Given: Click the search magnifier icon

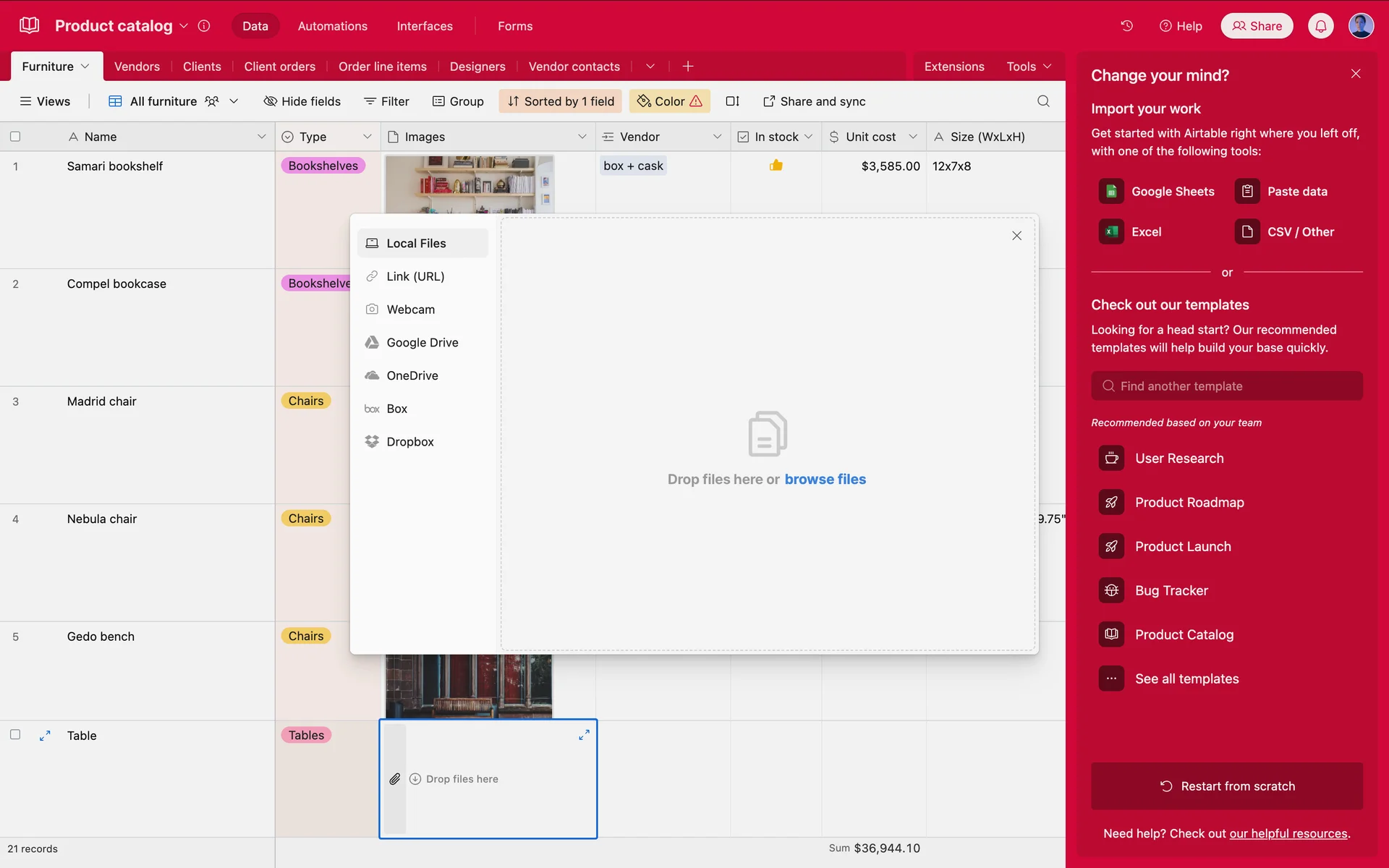Looking at the screenshot, I should (x=1042, y=101).
